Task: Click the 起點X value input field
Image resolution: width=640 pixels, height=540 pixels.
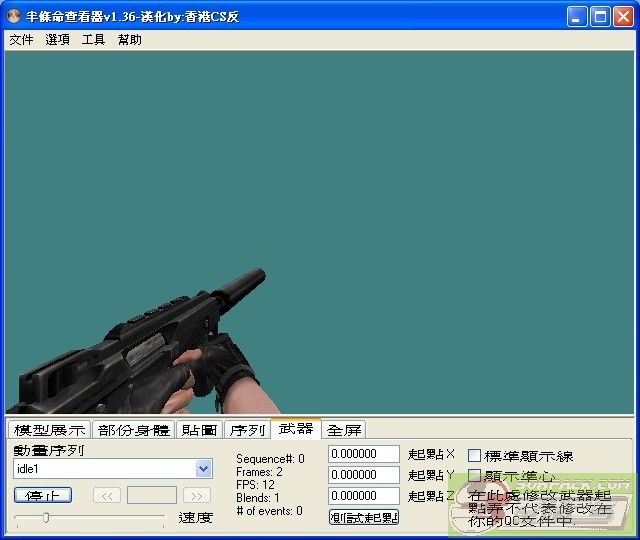Action: [364, 454]
